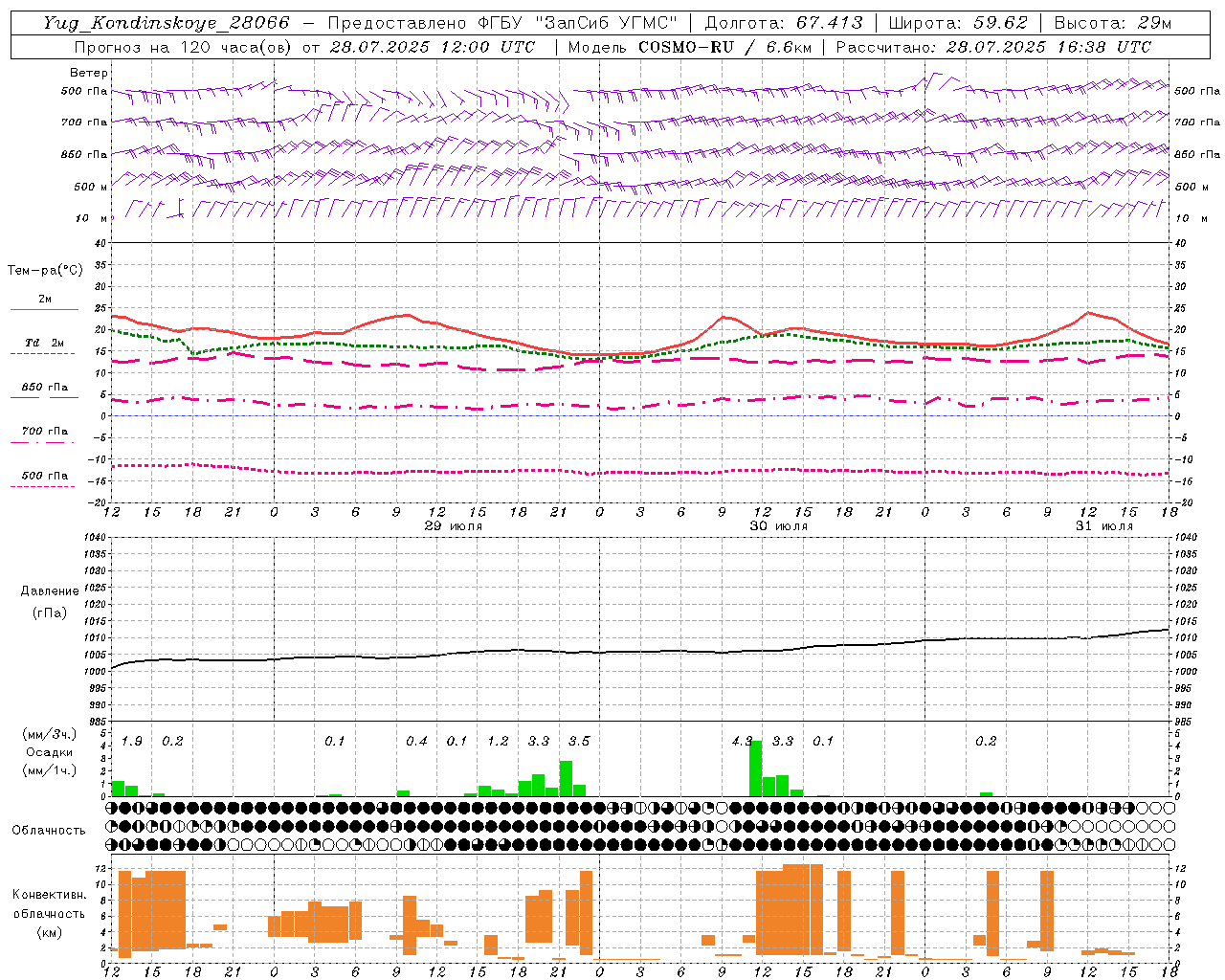Image resolution: width=1225 pixels, height=980 pixels.
Task: Select the Td 2м legend entry
Action: pos(45,343)
